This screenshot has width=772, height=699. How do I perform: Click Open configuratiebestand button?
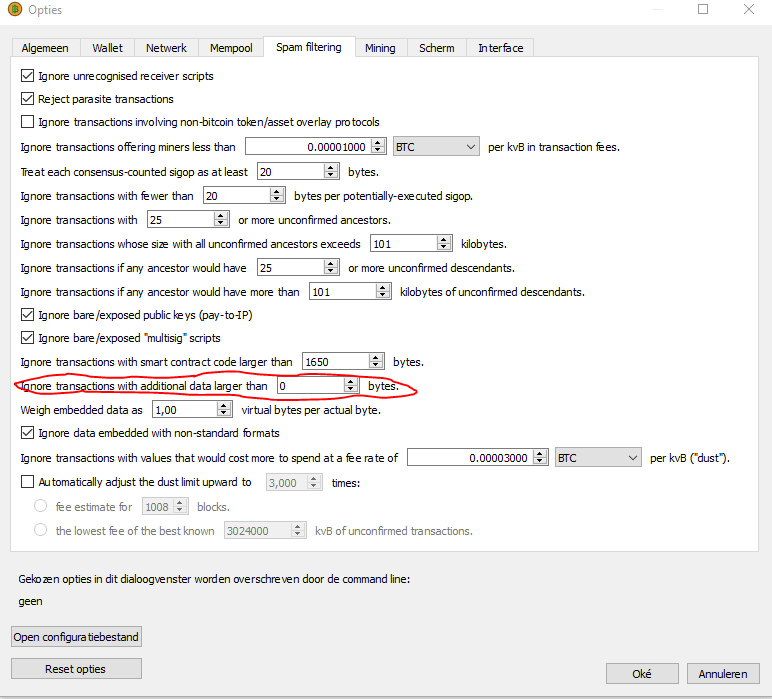76,637
